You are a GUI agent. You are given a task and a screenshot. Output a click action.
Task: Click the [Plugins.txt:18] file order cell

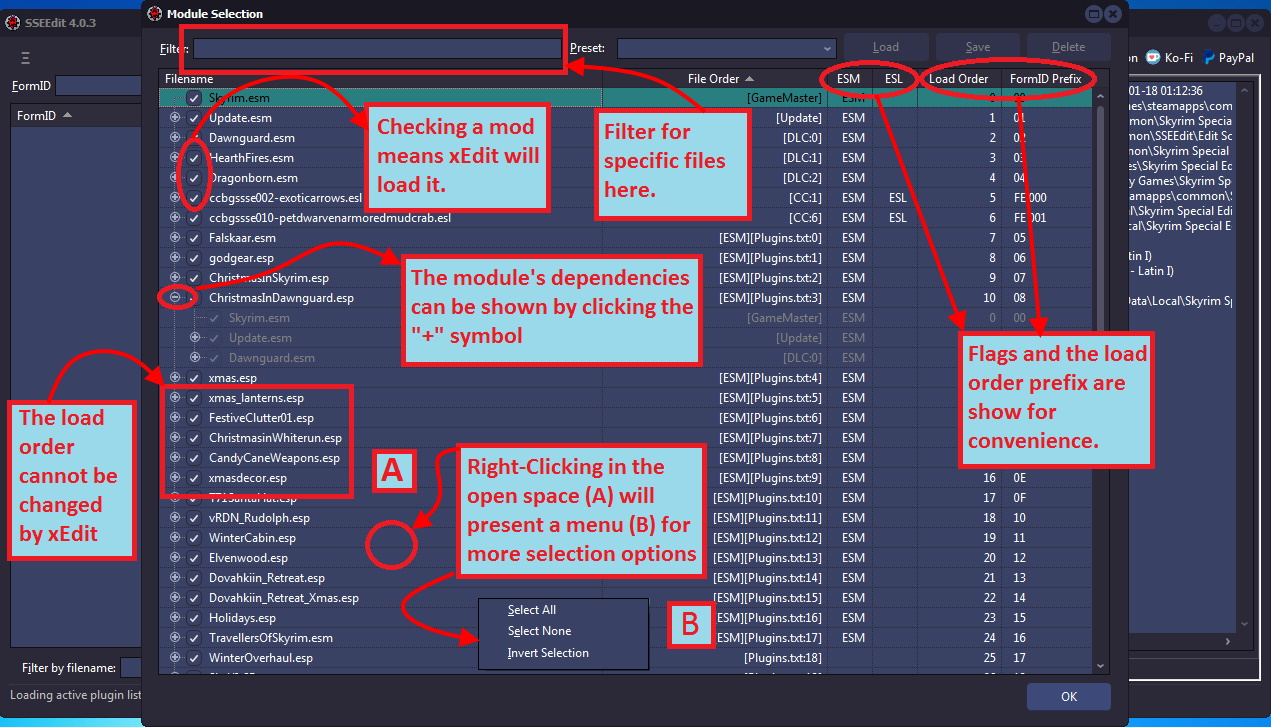(x=783, y=658)
